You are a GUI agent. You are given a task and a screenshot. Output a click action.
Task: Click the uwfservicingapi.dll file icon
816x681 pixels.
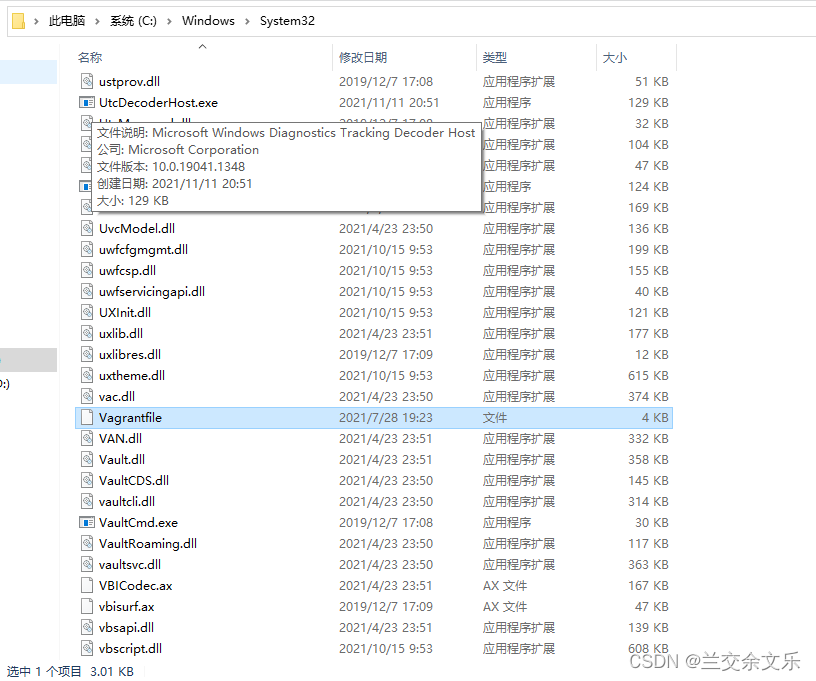click(87, 291)
